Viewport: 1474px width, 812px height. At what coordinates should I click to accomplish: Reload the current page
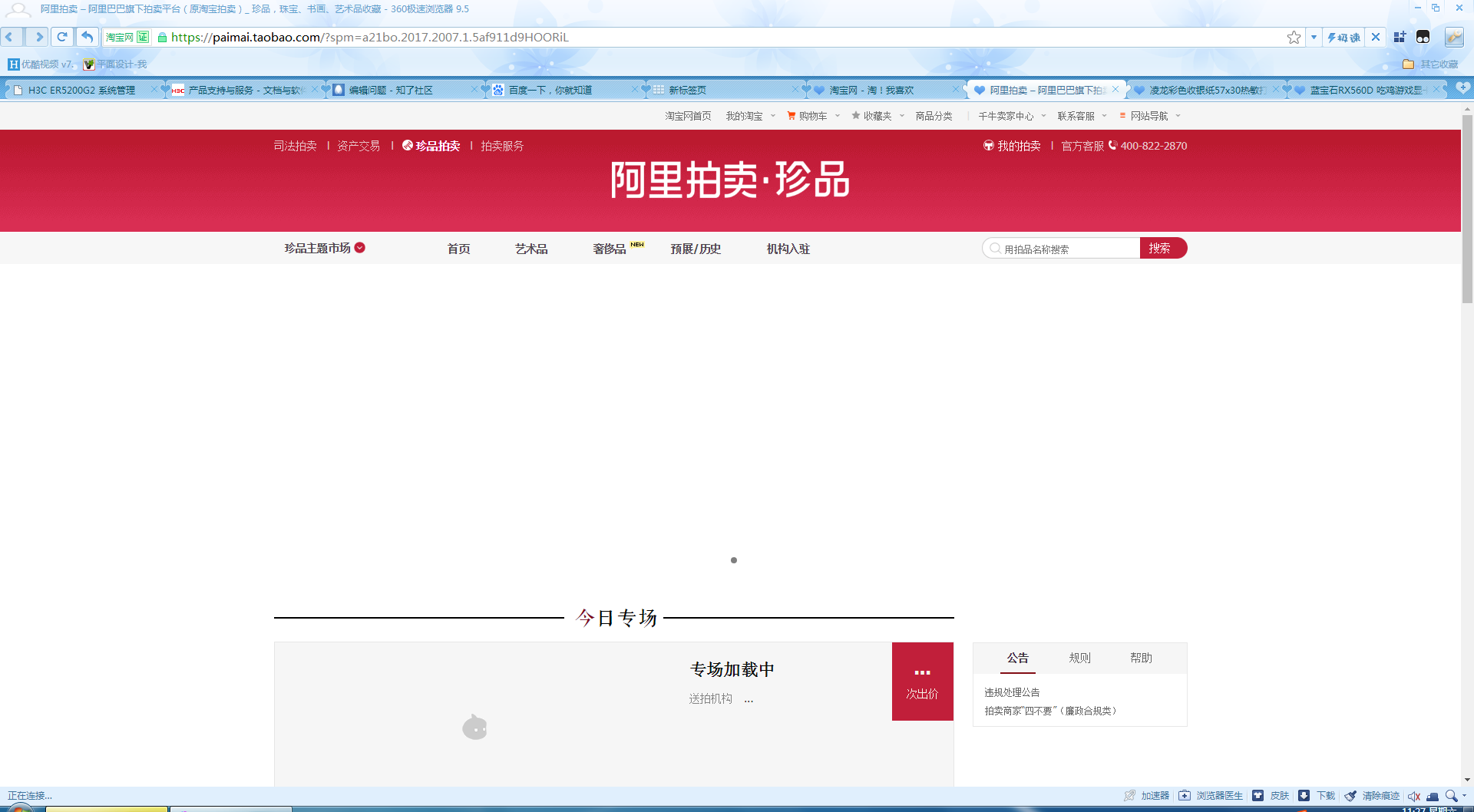62,37
